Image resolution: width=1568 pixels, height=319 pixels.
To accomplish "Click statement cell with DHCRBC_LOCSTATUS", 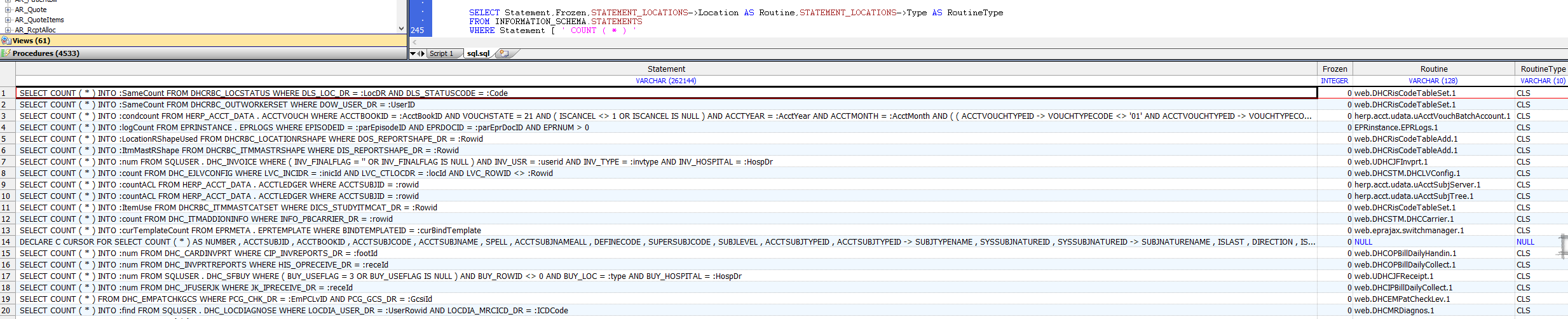I will [x=666, y=93].
